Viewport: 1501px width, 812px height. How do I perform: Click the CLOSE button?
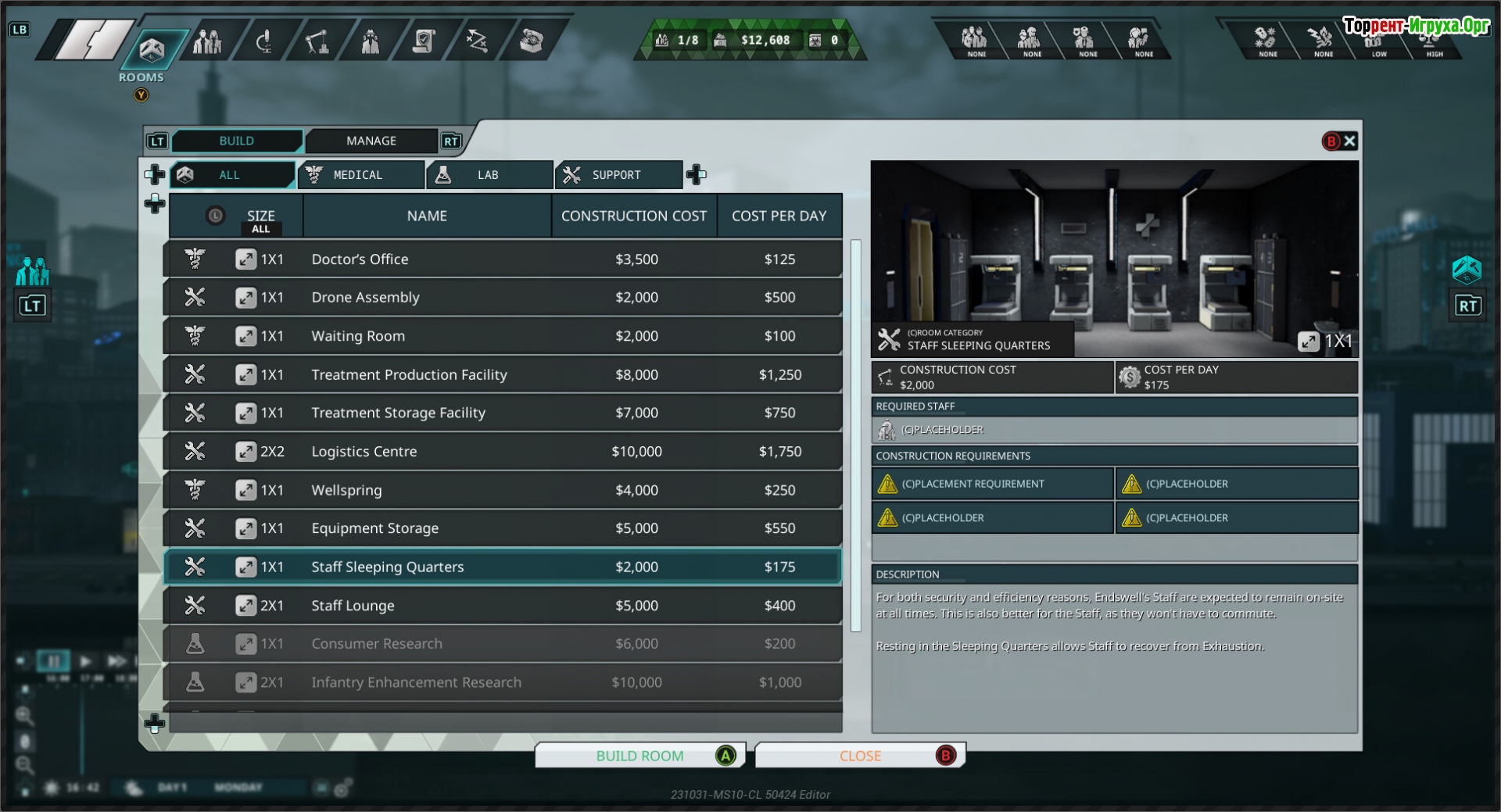pos(860,756)
